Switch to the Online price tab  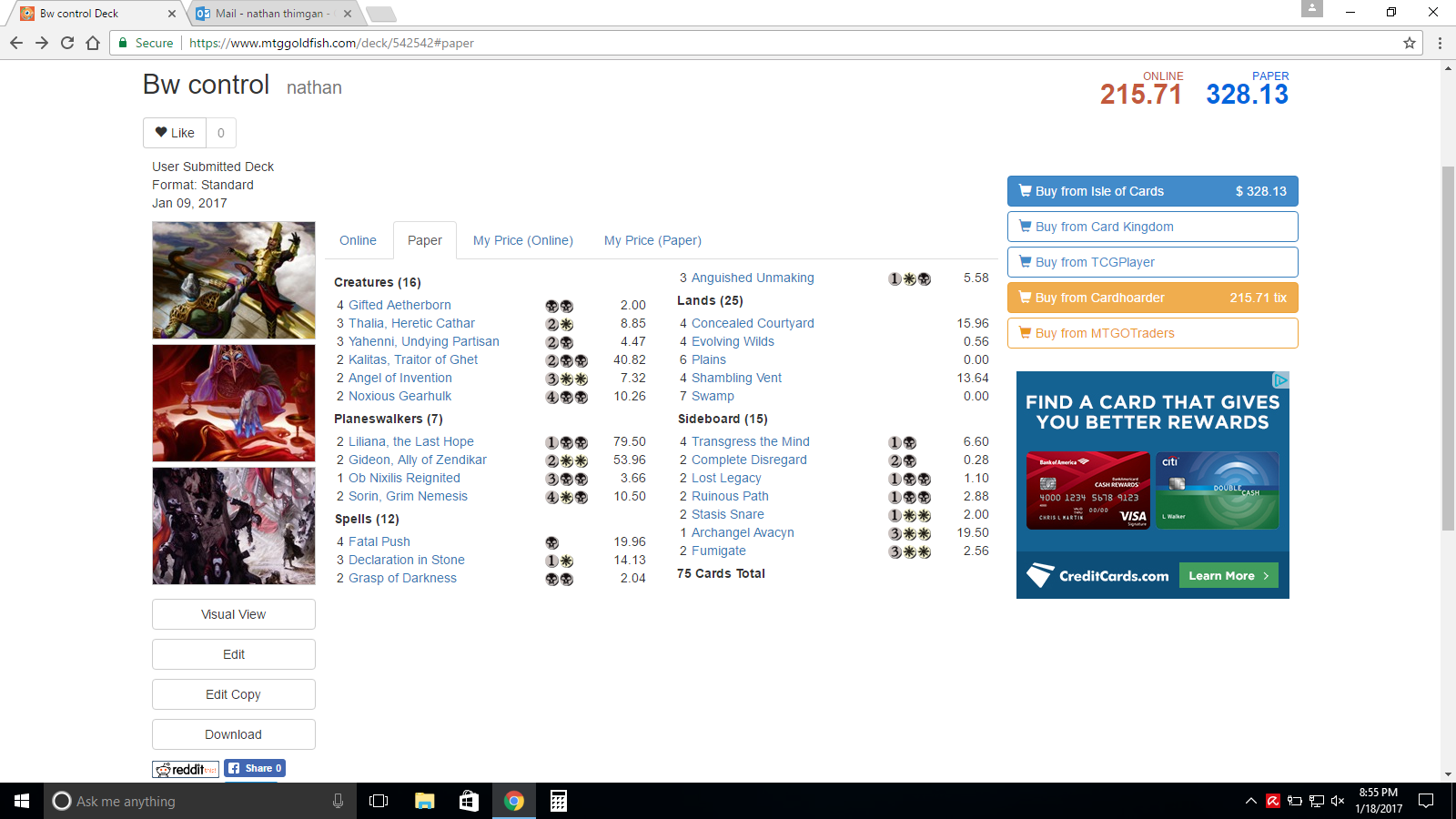pyautogui.click(x=358, y=240)
